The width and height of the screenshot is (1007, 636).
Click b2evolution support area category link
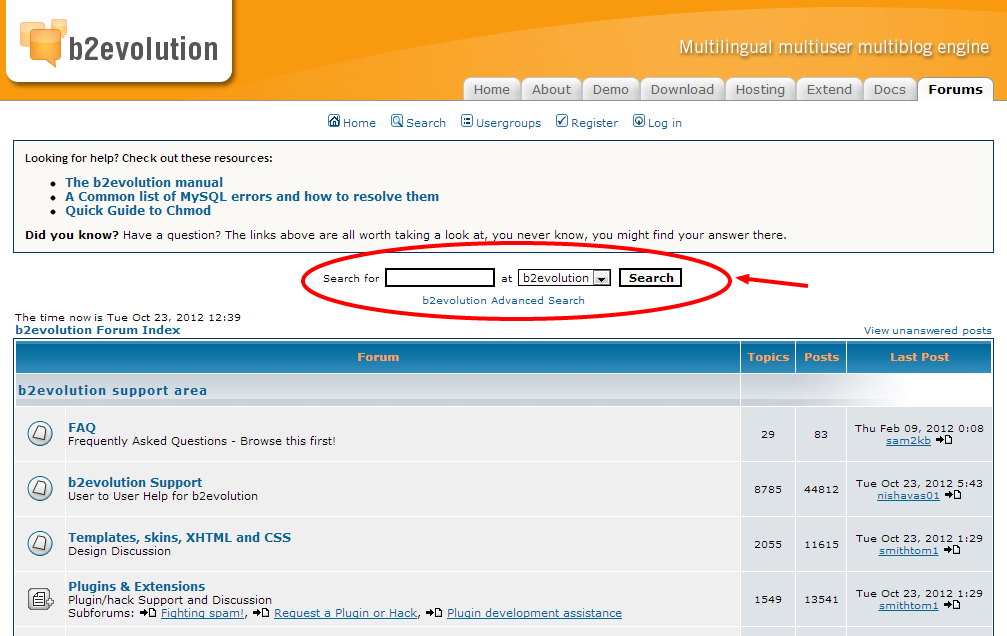coord(112,391)
